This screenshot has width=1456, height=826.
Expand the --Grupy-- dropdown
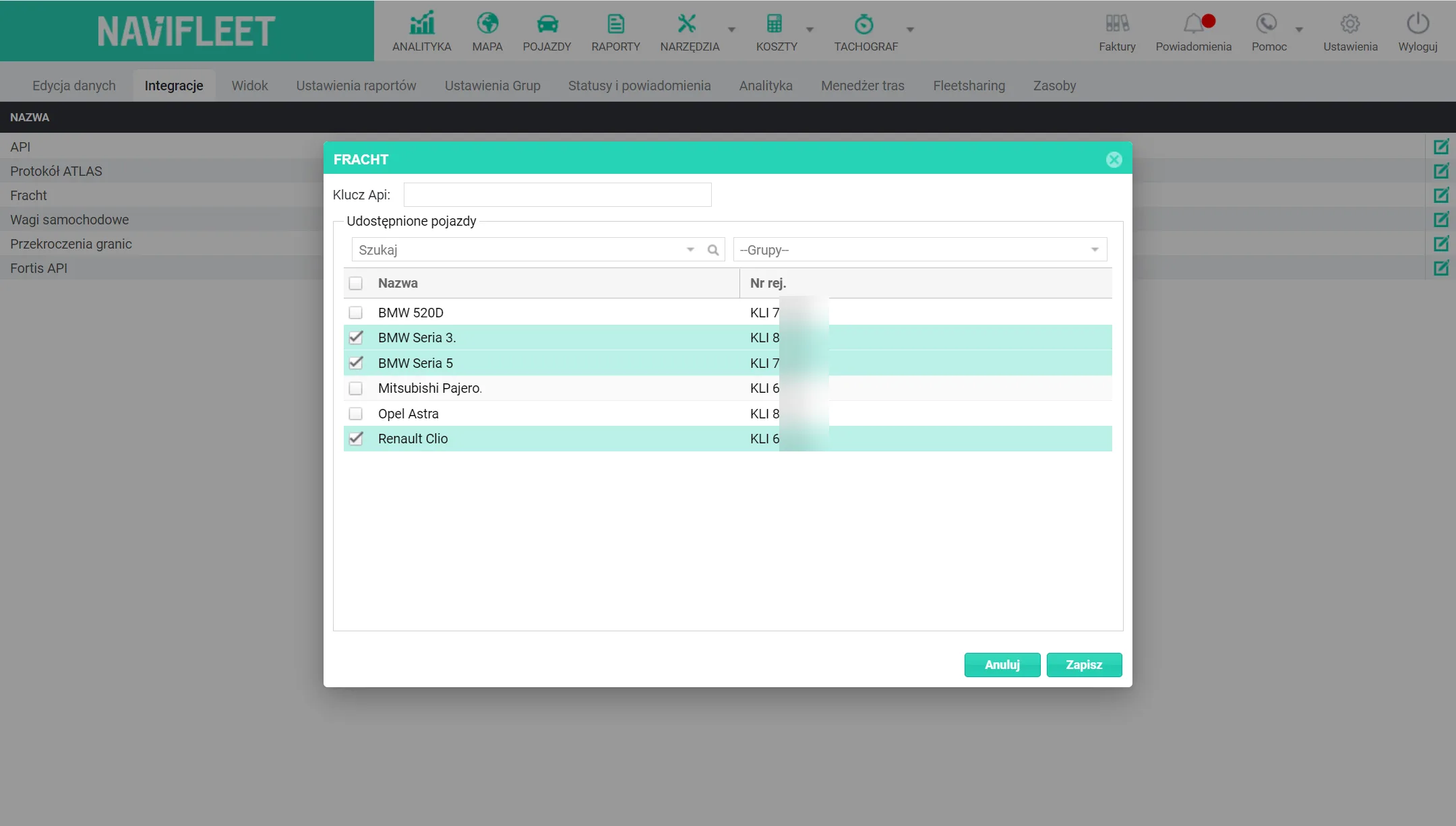[x=920, y=250]
